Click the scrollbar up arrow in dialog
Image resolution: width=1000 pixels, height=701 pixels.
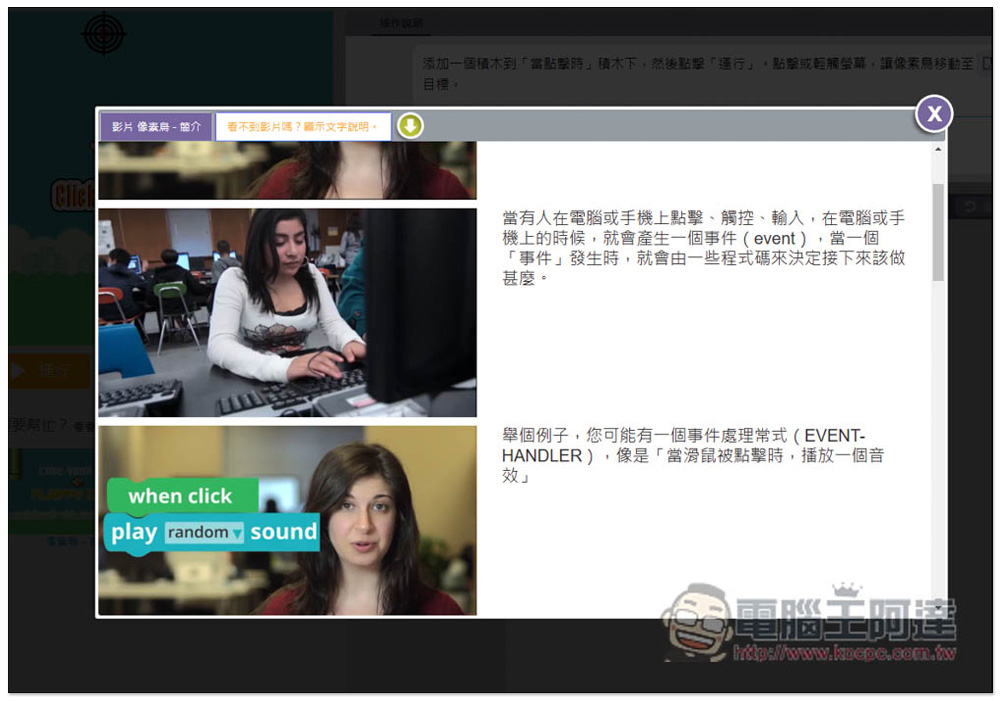[x=938, y=150]
